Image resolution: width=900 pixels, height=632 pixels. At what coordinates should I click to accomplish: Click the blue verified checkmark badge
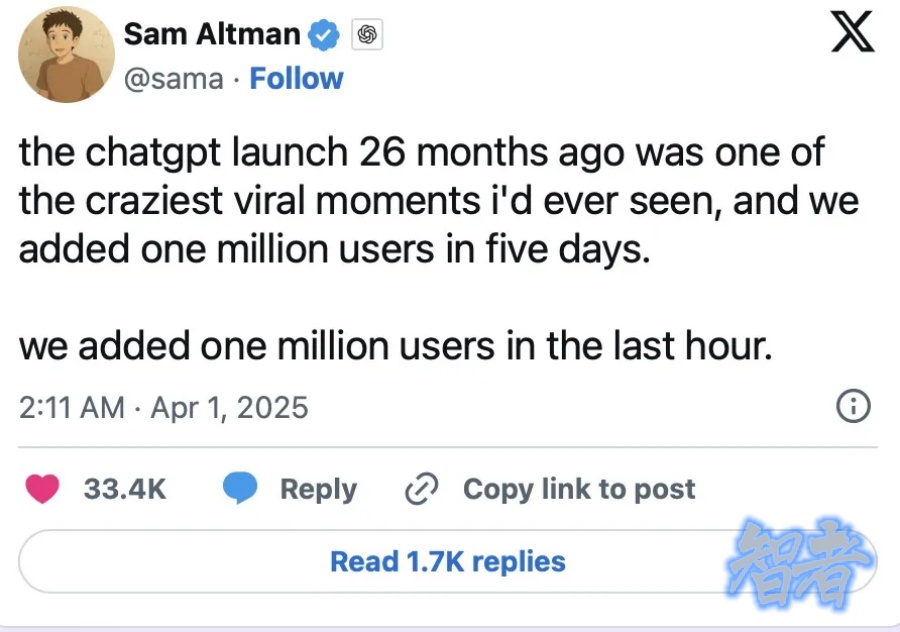pyautogui.click(x=323, y=35)
